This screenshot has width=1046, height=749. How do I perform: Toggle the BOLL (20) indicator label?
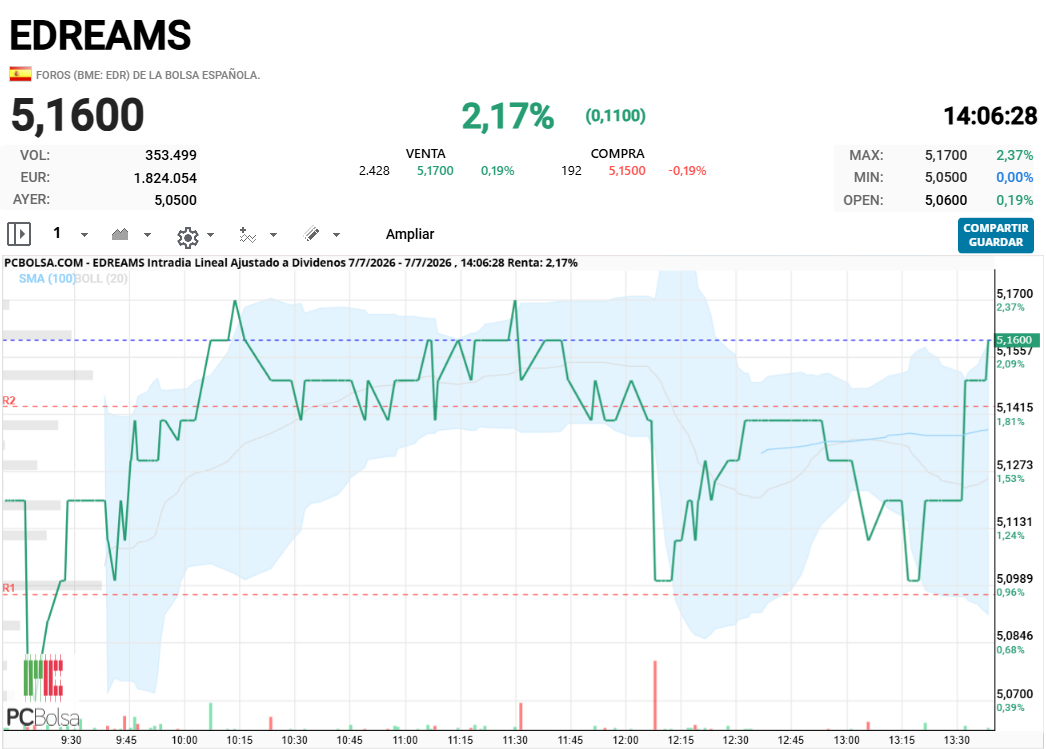[101, 278]
